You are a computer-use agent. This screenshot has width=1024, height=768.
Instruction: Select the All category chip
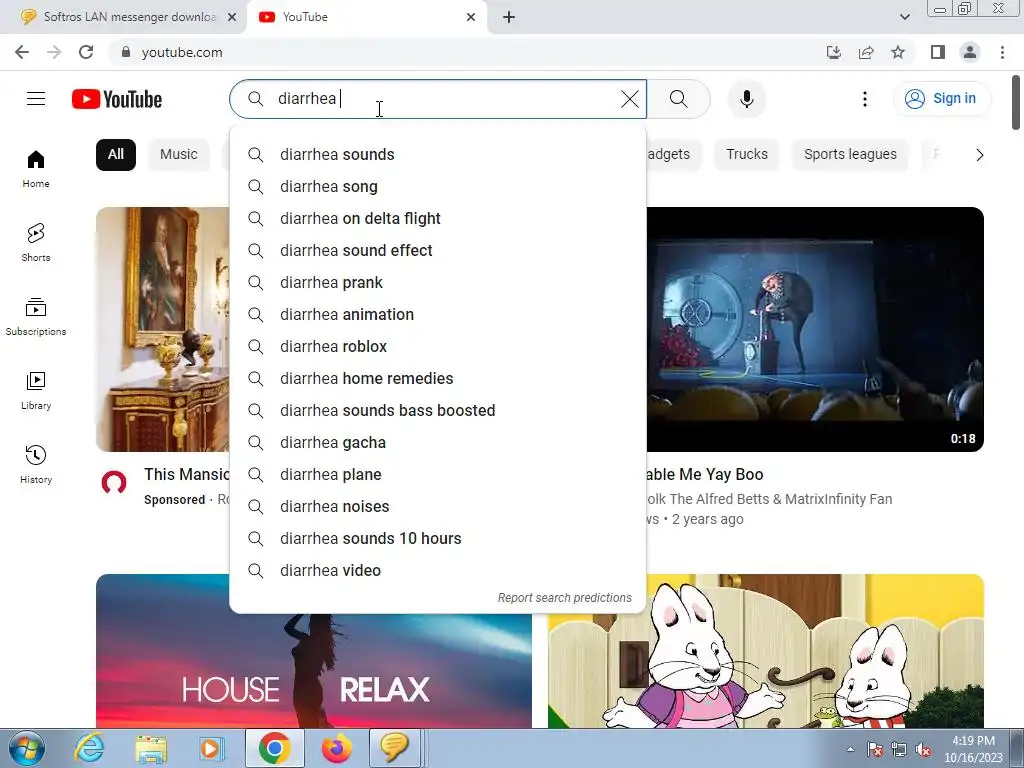(116, 155)
